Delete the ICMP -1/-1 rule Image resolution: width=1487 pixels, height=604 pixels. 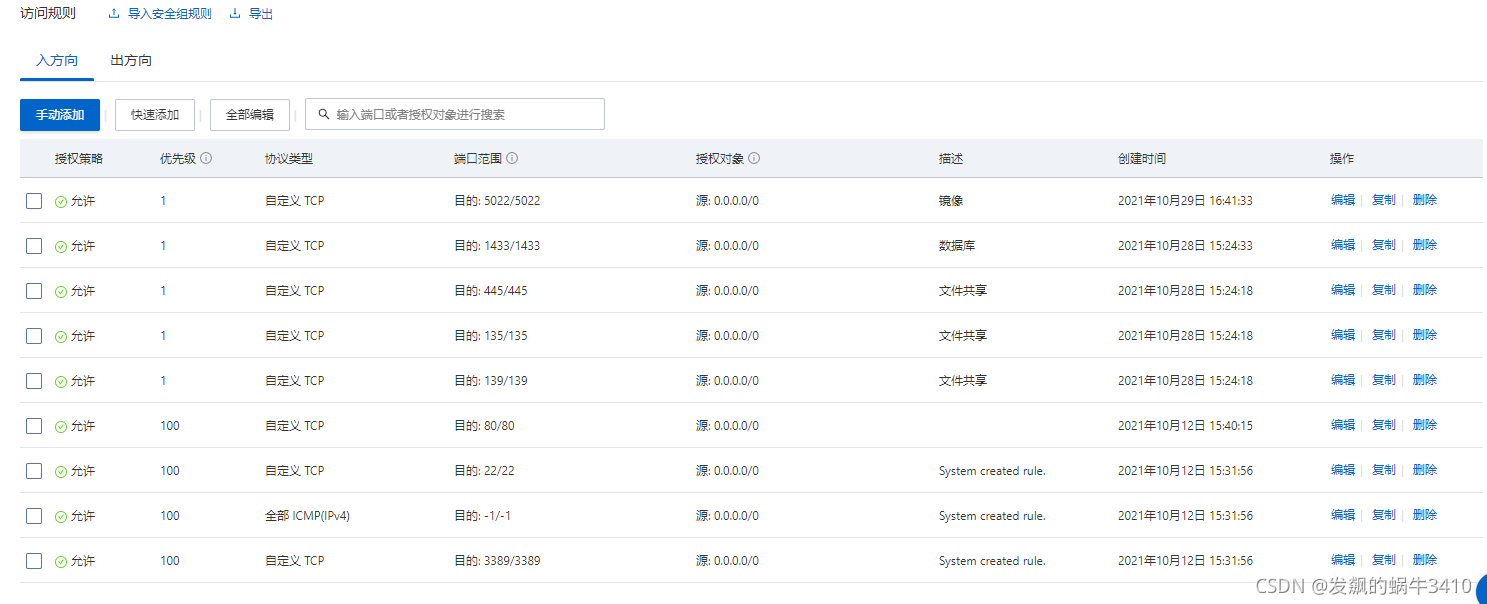point(1425,515)
